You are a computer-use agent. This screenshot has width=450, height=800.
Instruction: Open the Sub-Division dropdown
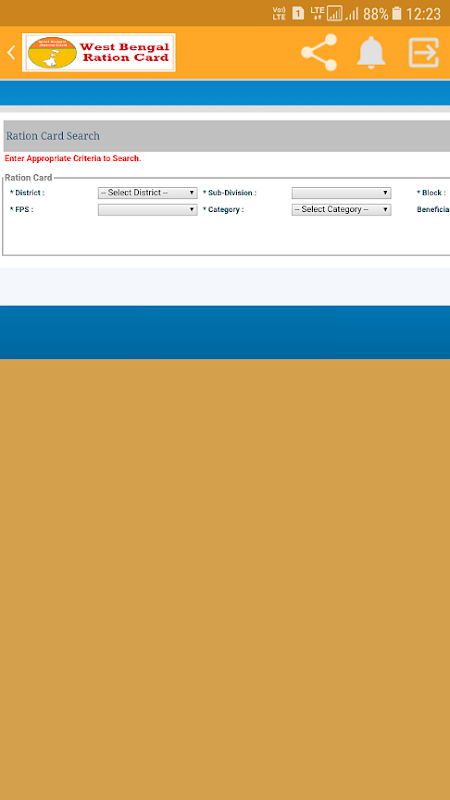click(x=341, y=193)
